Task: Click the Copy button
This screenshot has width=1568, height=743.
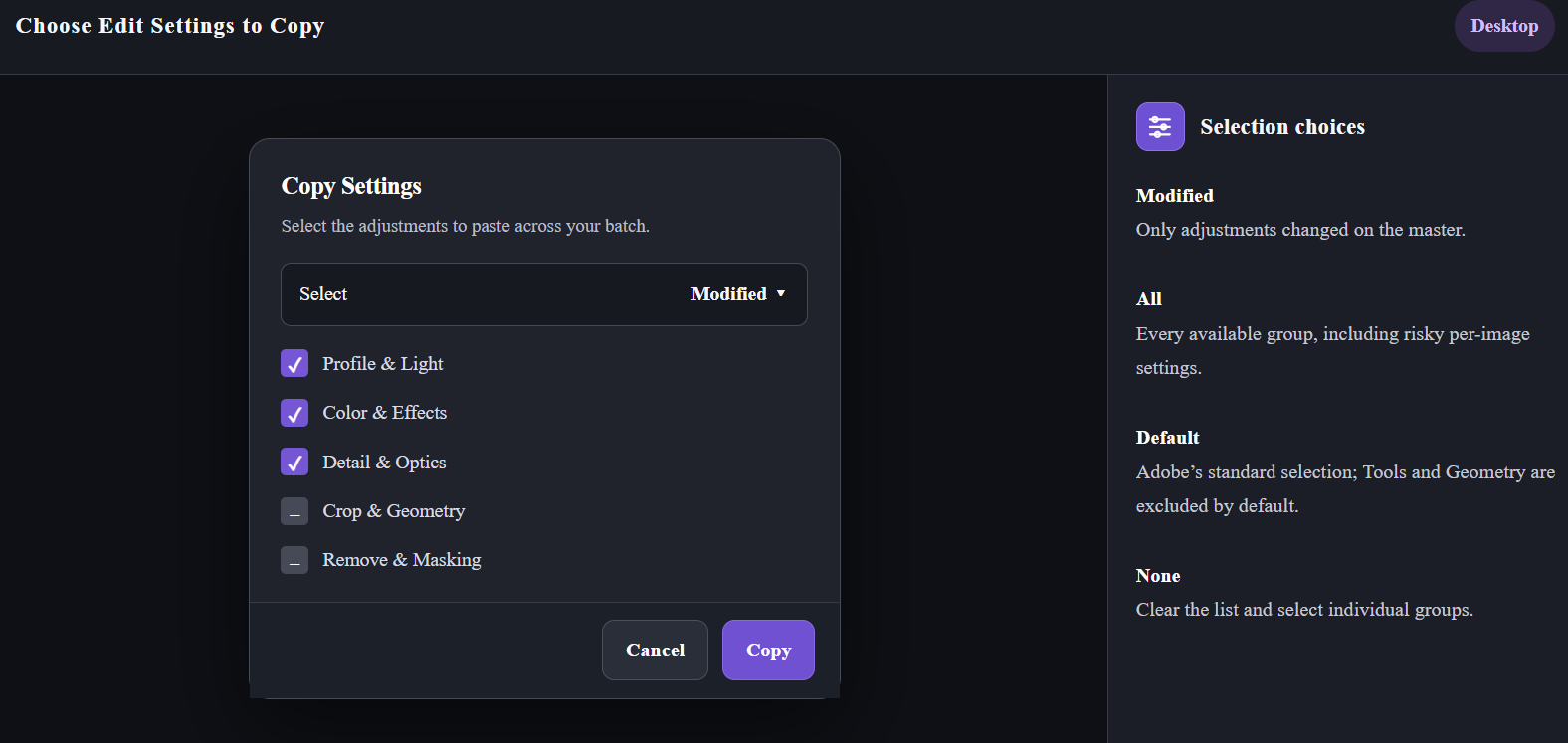Action: (x=768, y=650)
